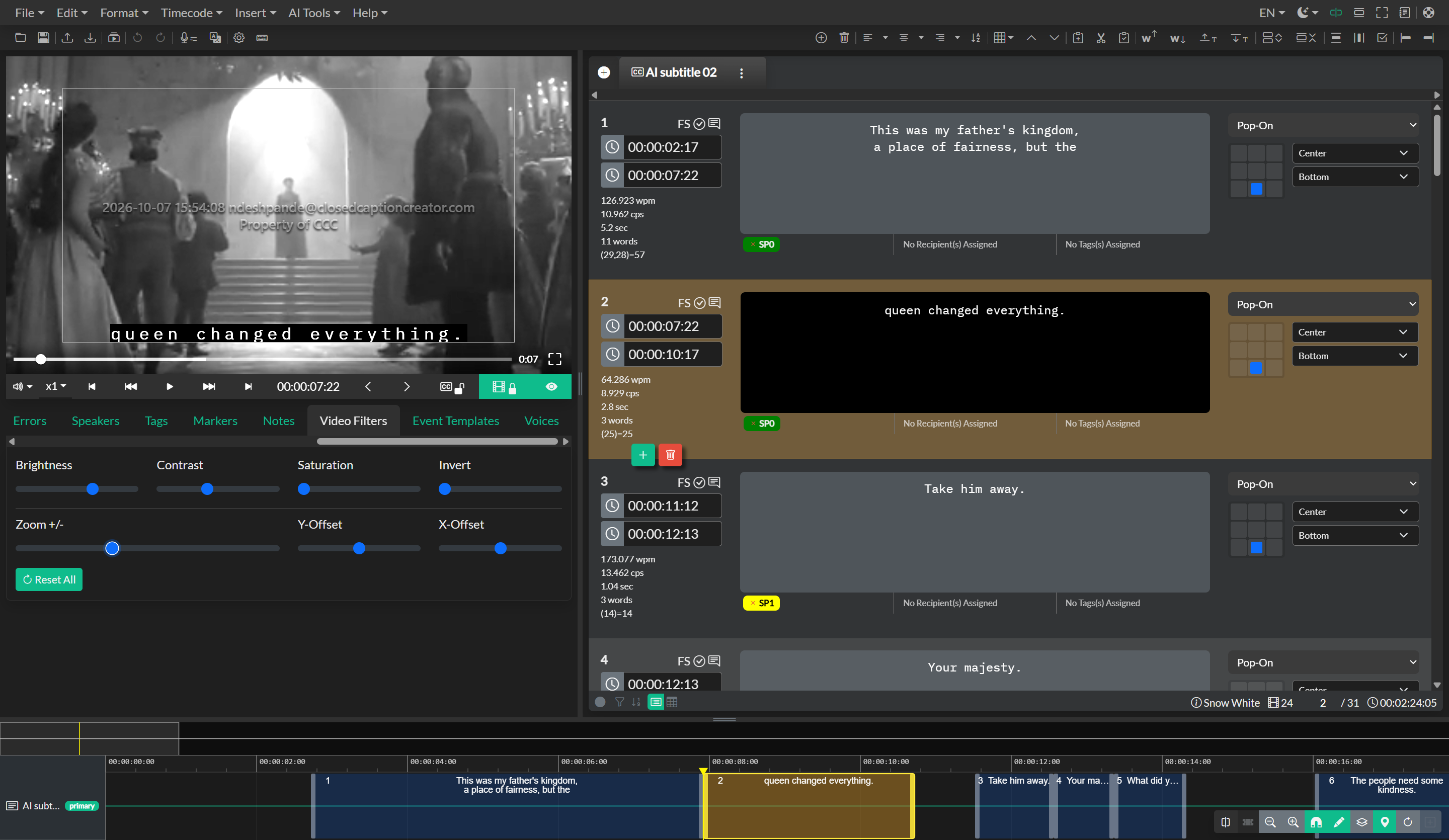Click the scissors cut icon

pyautogui.click(x=1101, y=38)
